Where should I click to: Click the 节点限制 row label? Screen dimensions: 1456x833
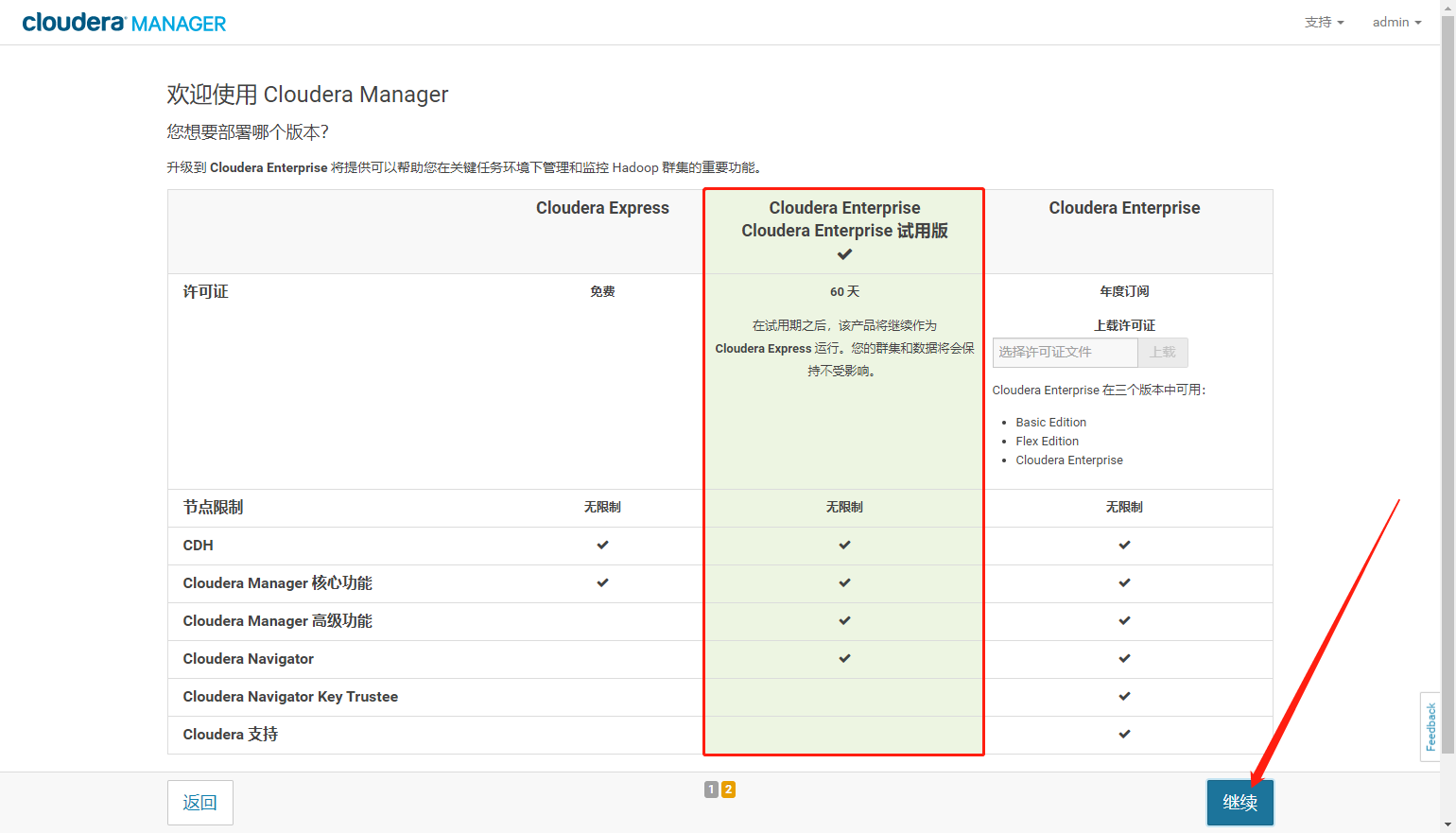point(213,507)
